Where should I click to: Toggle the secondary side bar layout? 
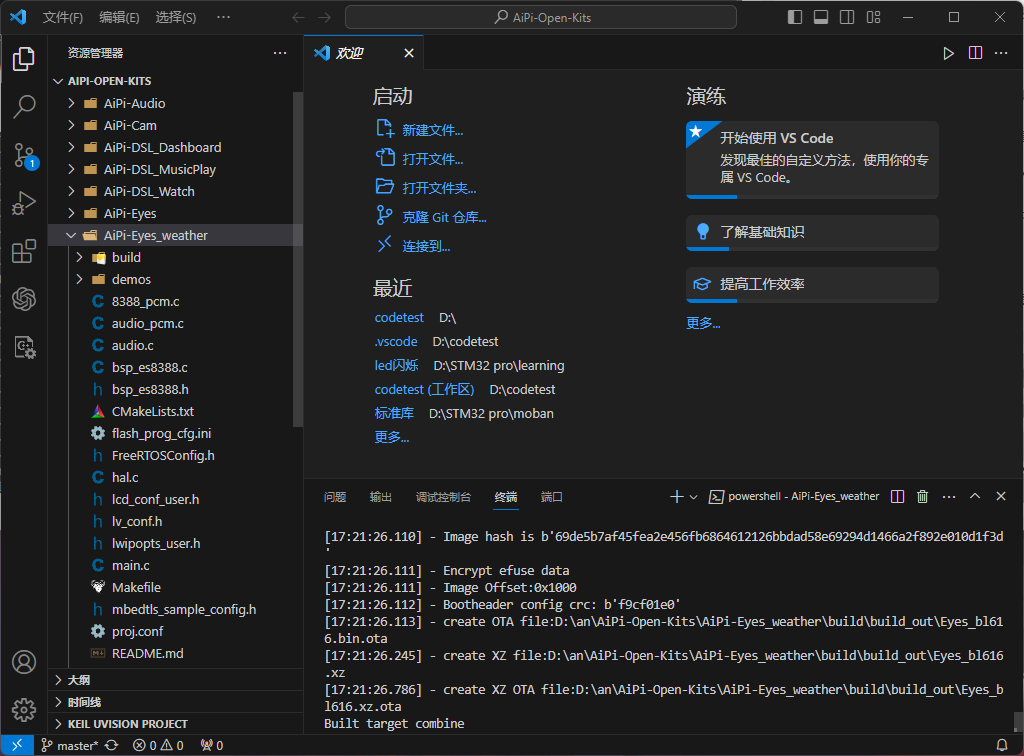tap(847, 17)
